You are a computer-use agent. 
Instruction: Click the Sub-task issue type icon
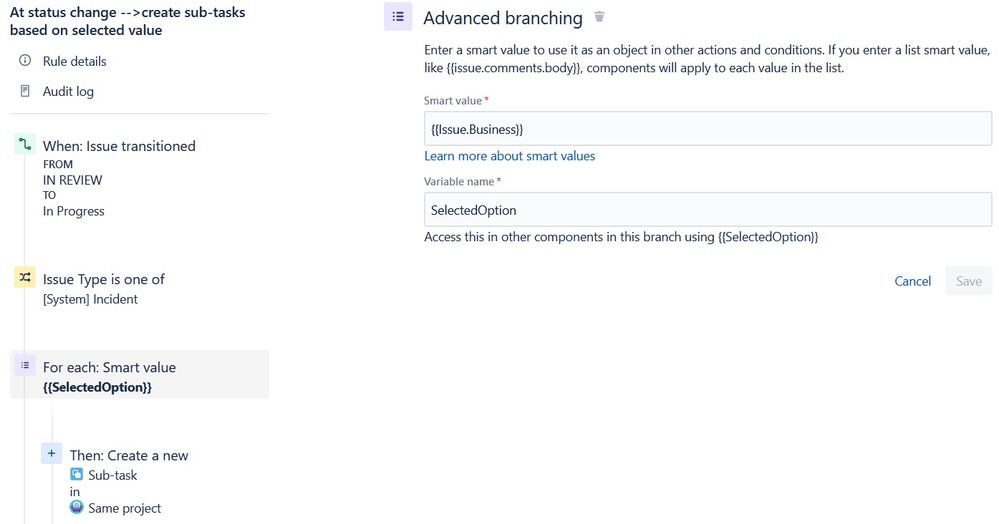click(x=76, y=474)
